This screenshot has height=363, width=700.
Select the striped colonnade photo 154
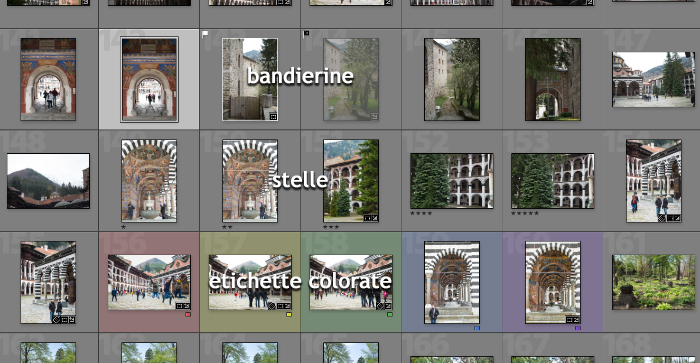[654, 181]
